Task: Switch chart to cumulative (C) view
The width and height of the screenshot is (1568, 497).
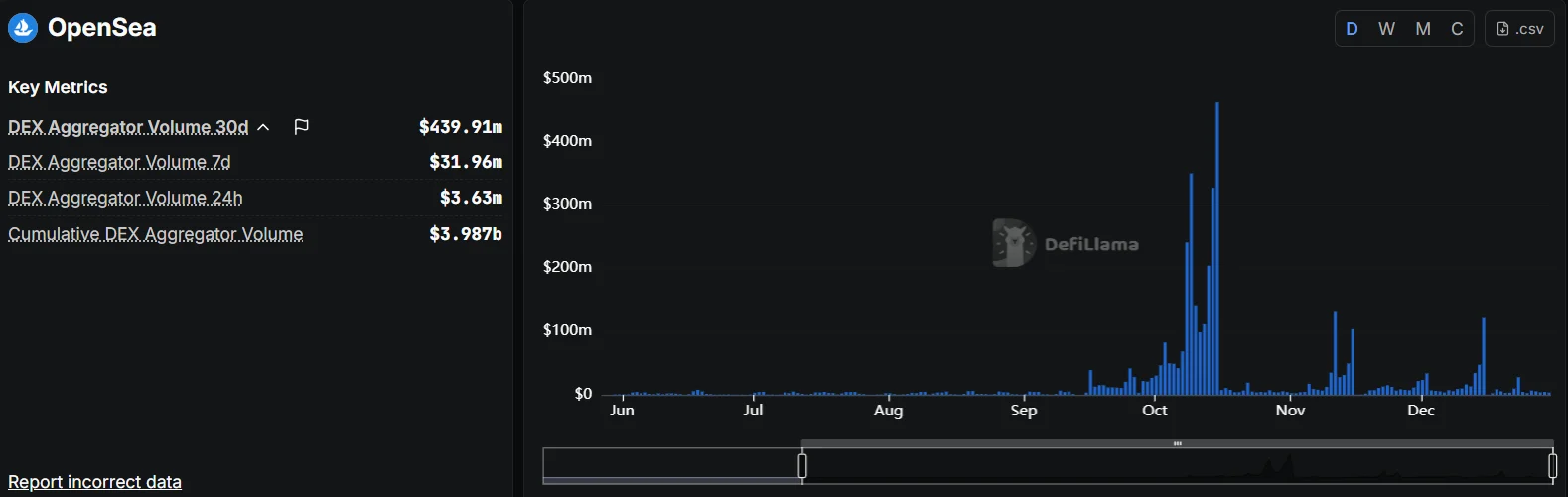Action: (x=1457, y=29)
